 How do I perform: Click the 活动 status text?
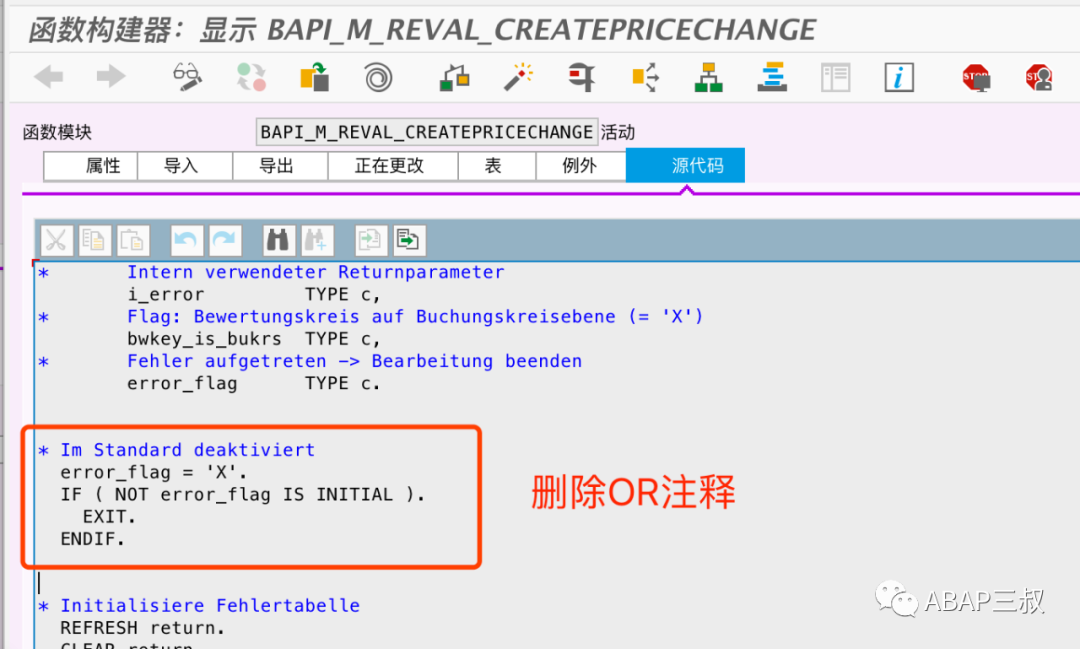tap(618, 132)
